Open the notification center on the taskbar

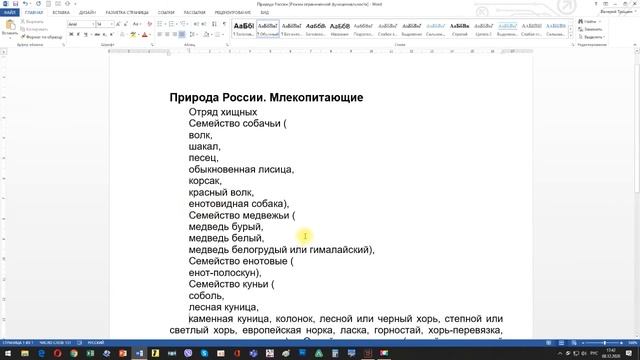(629, 353)
